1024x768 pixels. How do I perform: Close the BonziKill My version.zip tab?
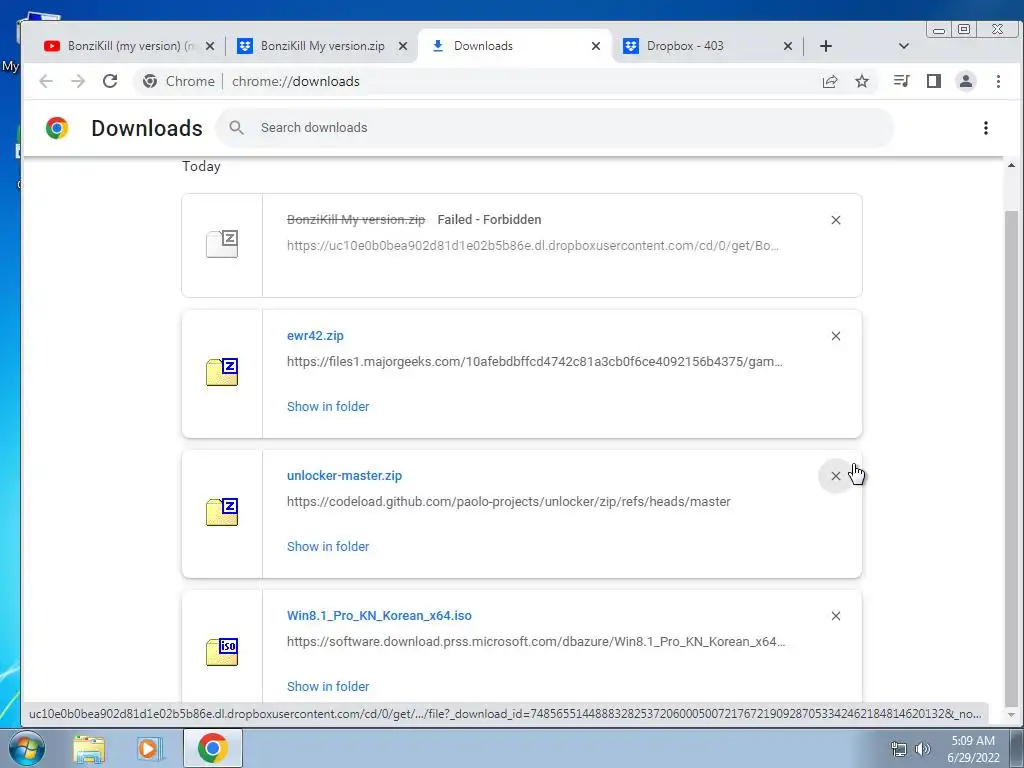click(x=403, y=46)
